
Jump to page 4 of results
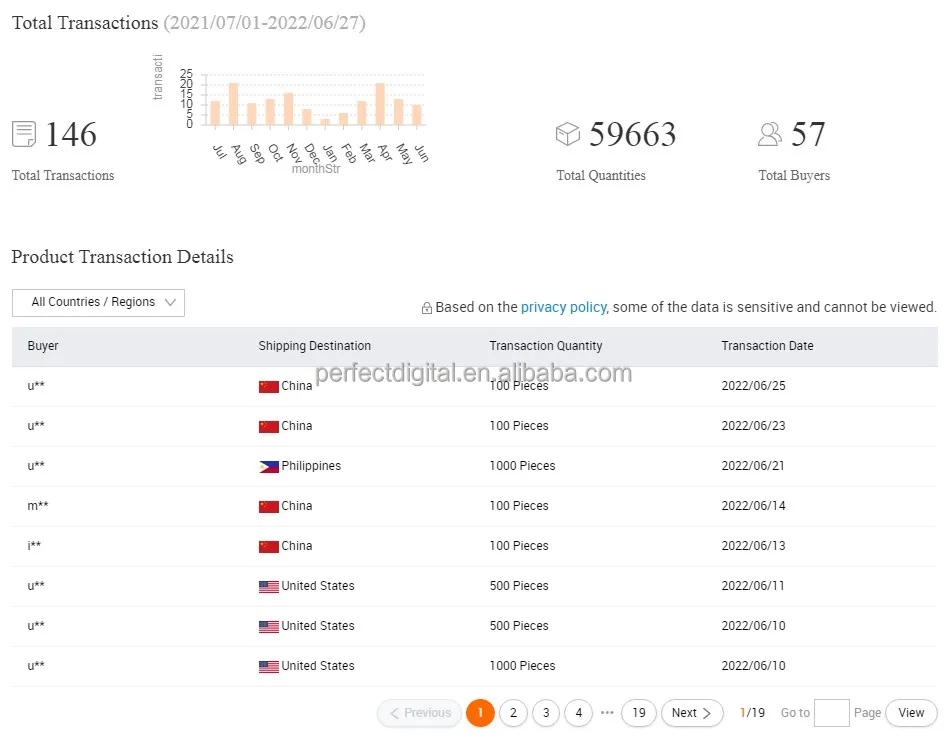pos(578,713)
